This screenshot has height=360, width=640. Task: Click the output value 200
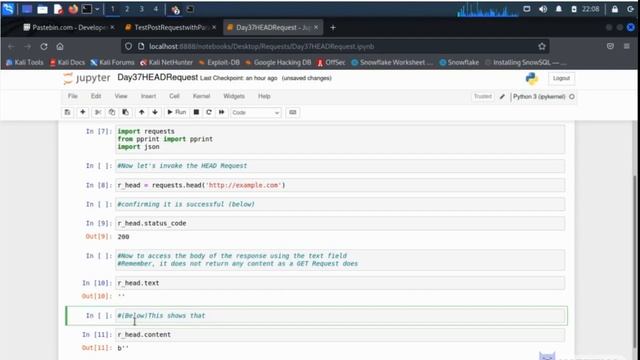coord(123,237)
